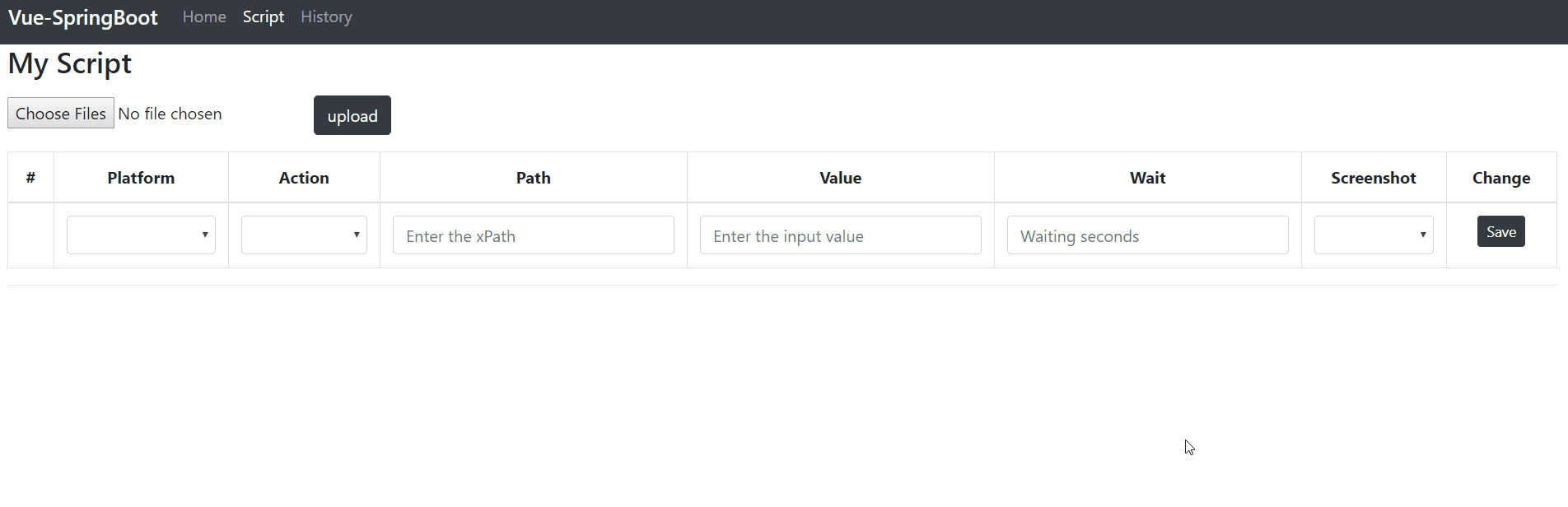Expand the Platform dropdown in the table row

coord(141,235)
